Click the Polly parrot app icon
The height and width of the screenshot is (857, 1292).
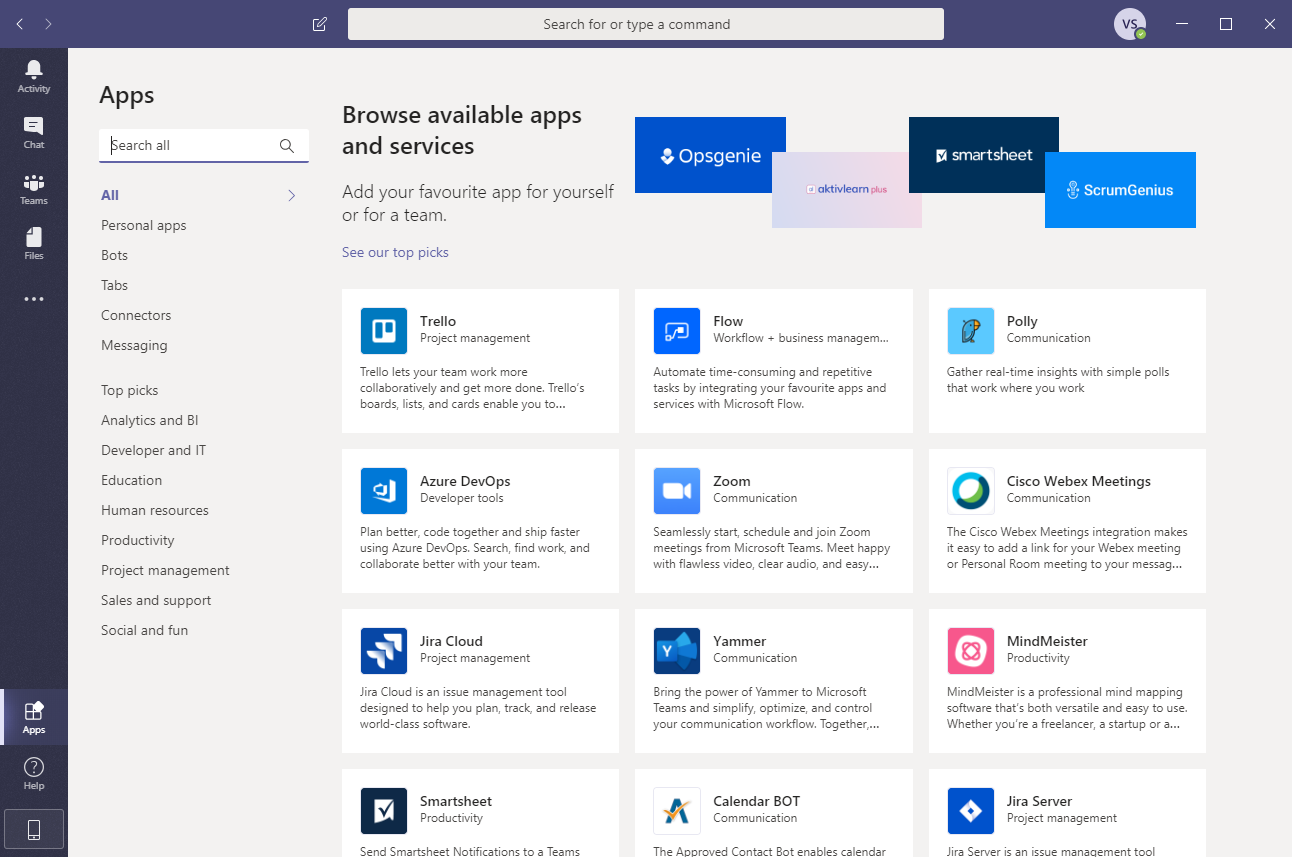[x=971, y=331]
